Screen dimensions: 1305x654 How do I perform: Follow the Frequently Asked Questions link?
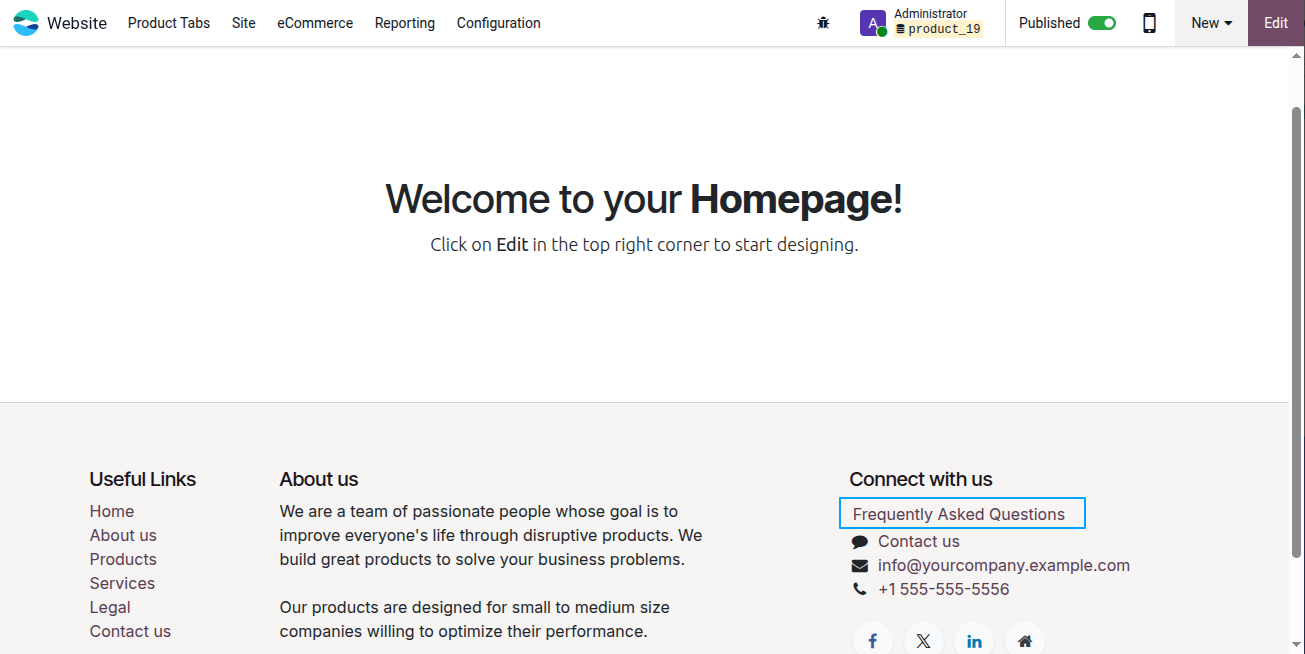(x=959, y=514)
